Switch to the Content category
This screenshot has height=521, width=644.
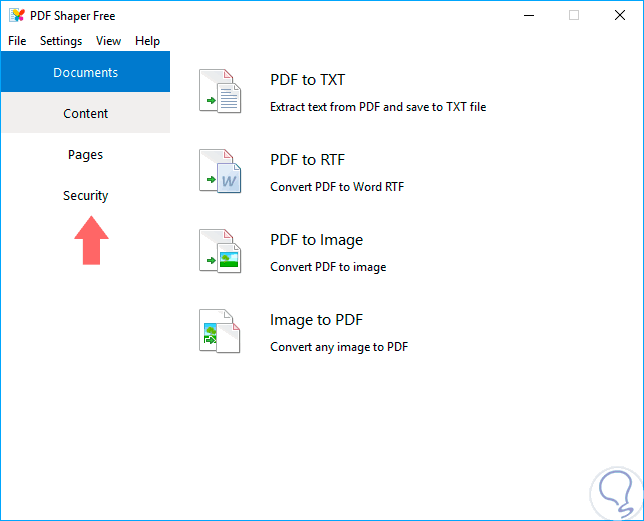pyautogui.click(x=85, y=113)
